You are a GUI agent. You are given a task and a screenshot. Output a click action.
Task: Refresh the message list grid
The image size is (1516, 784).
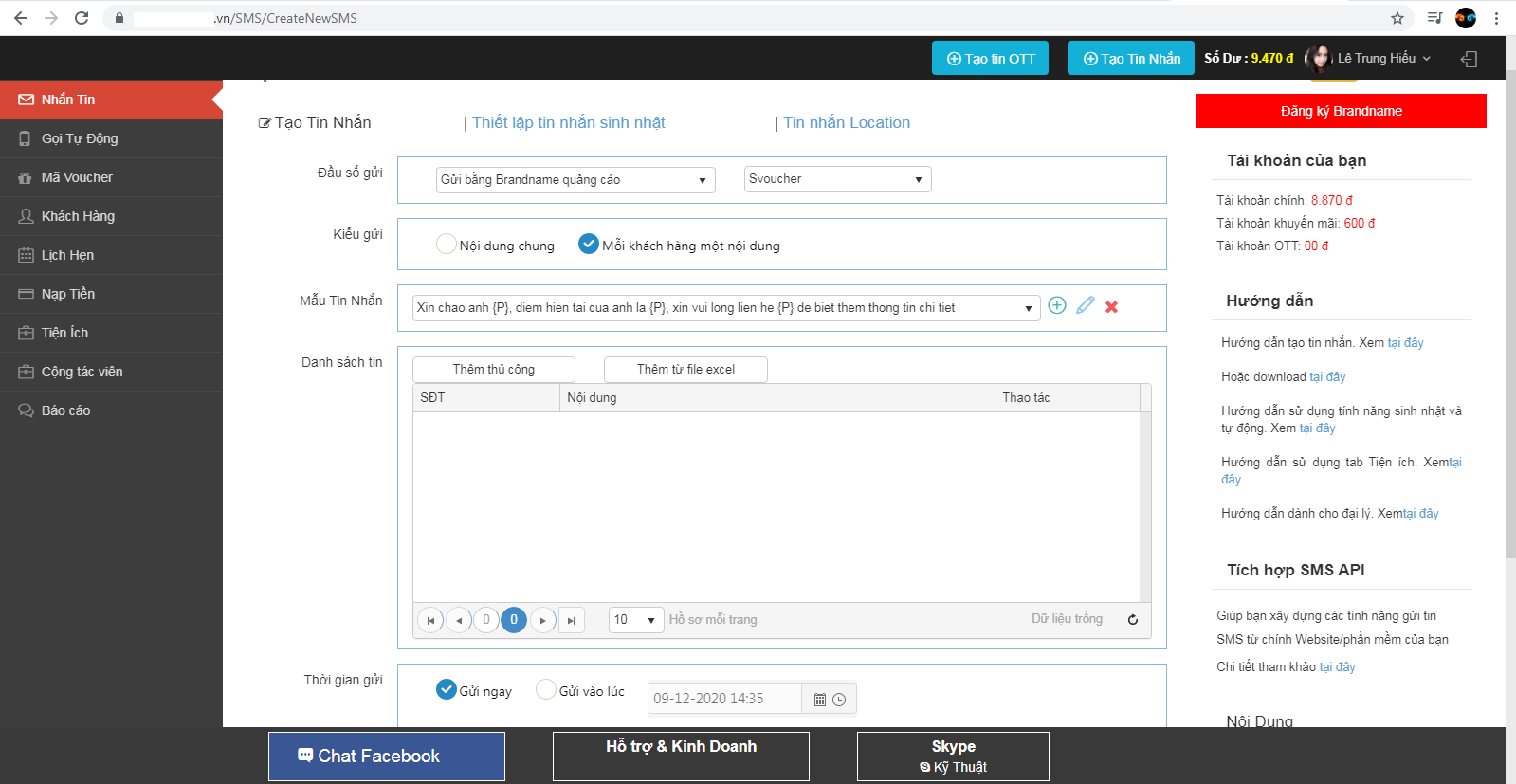1132,619
